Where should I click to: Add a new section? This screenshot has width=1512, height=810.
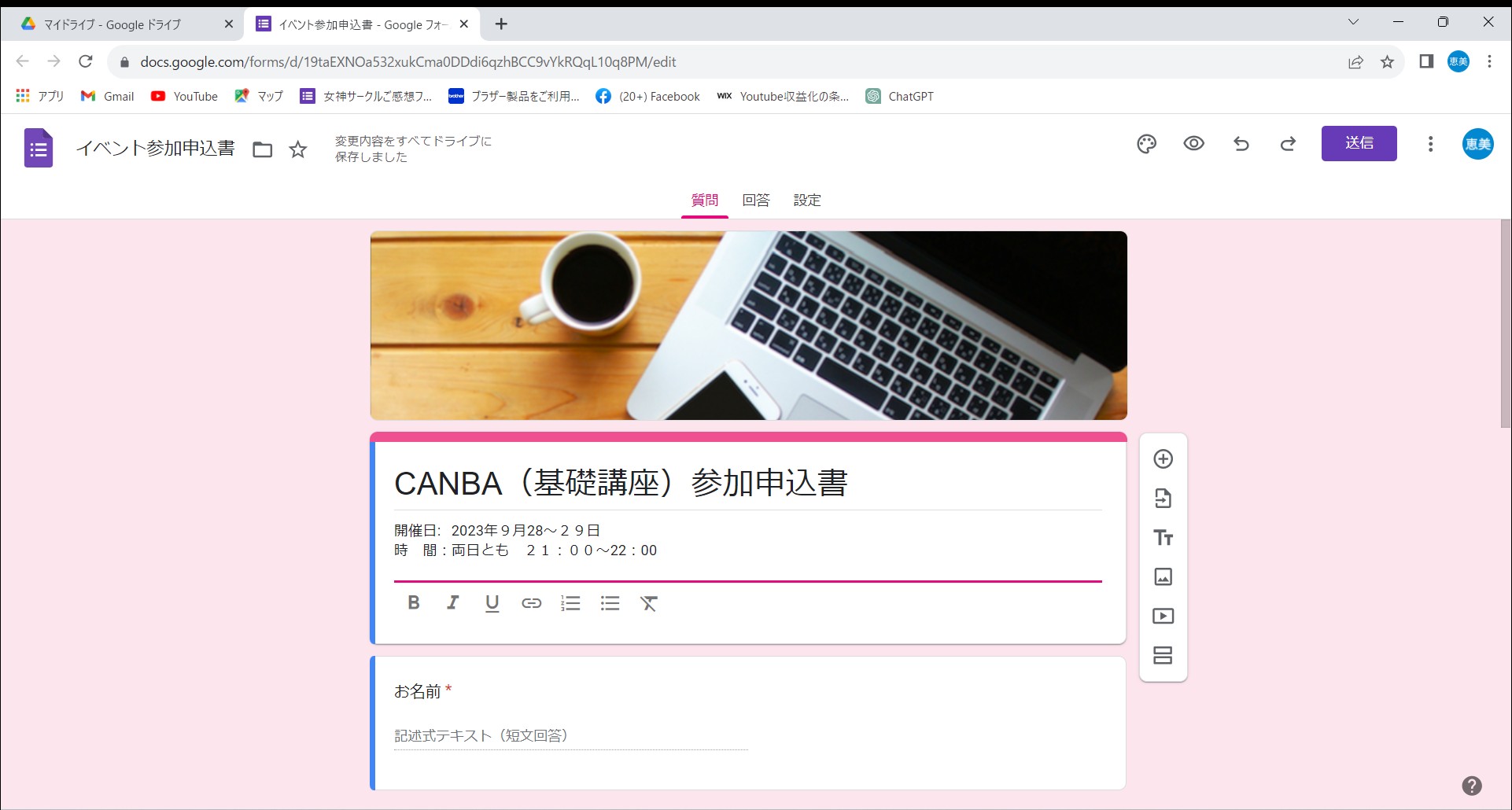click(x=1163, y=655)
